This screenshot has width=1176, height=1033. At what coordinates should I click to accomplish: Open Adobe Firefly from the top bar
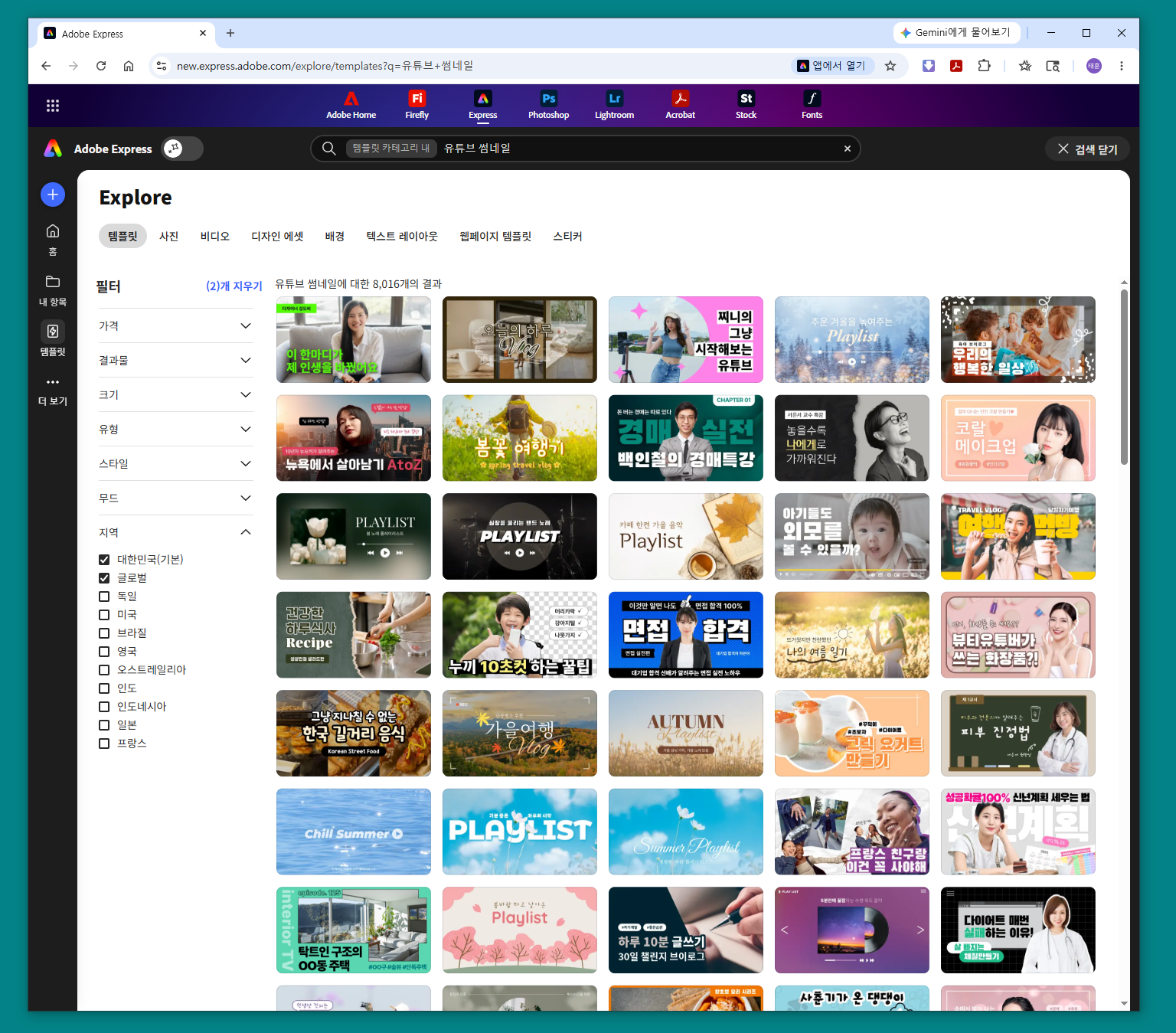(416, 105)
